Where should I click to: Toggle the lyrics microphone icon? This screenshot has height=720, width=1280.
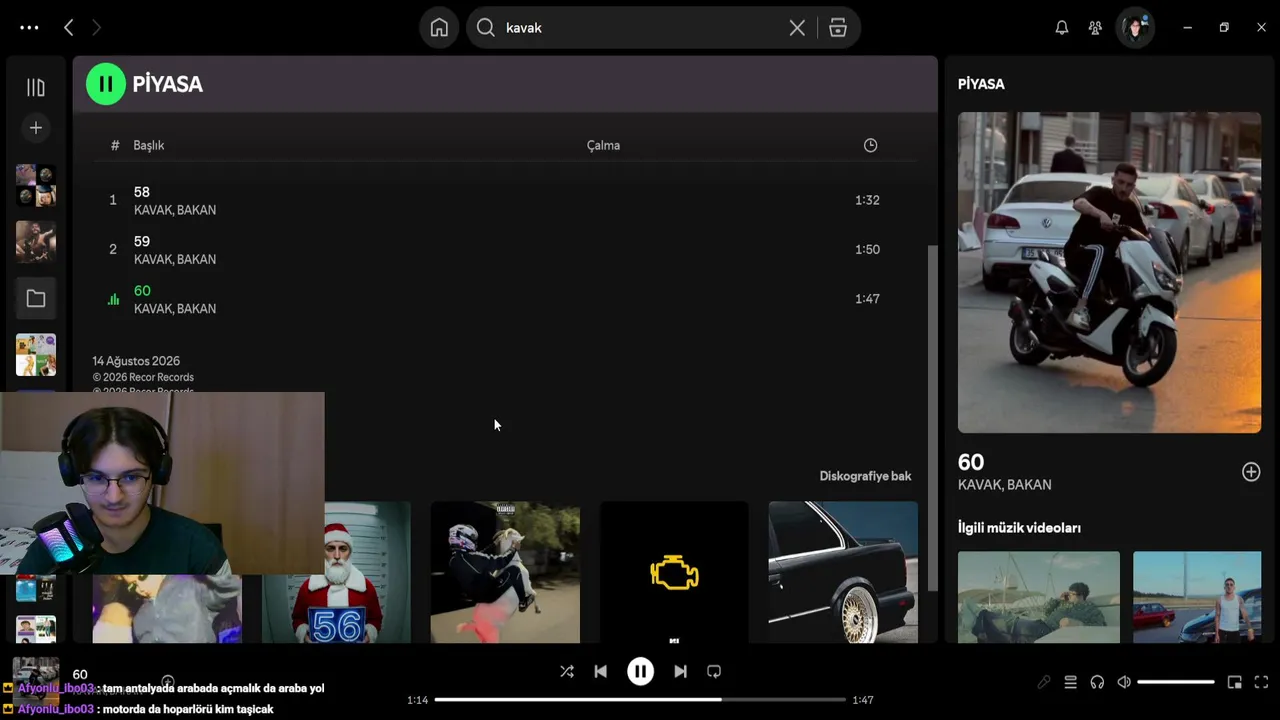tap(1044, 682)
